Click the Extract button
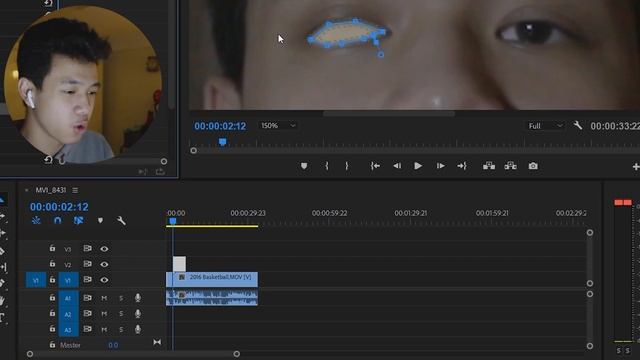Screen dimensions: 640x360 coord(511,166)
